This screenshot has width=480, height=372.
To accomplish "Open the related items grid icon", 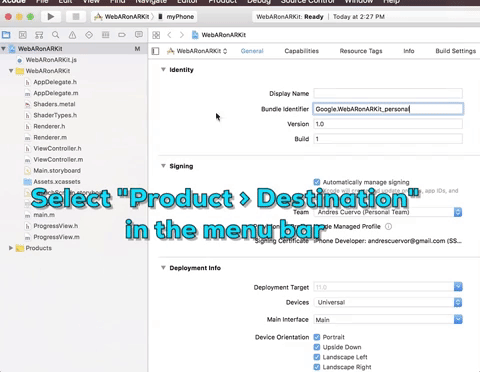I will point(156,35).
